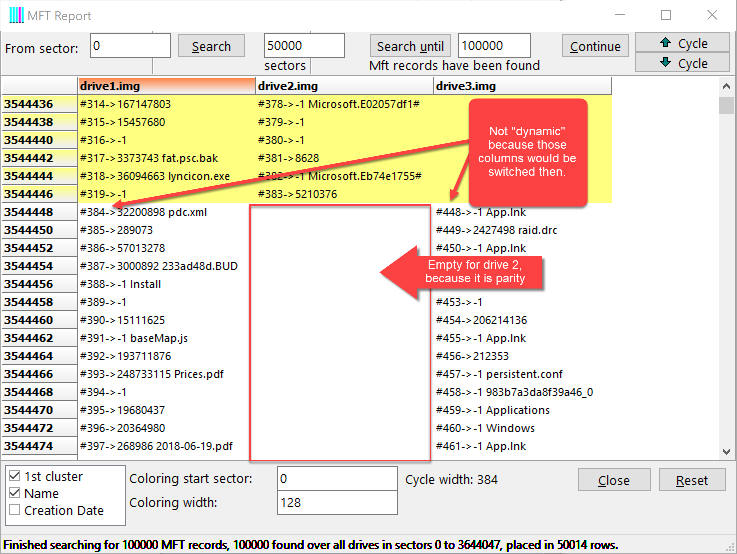Focus the From sector input field
Image resolution: width=737 pixels, height=554 pixels.
(130, 46)
